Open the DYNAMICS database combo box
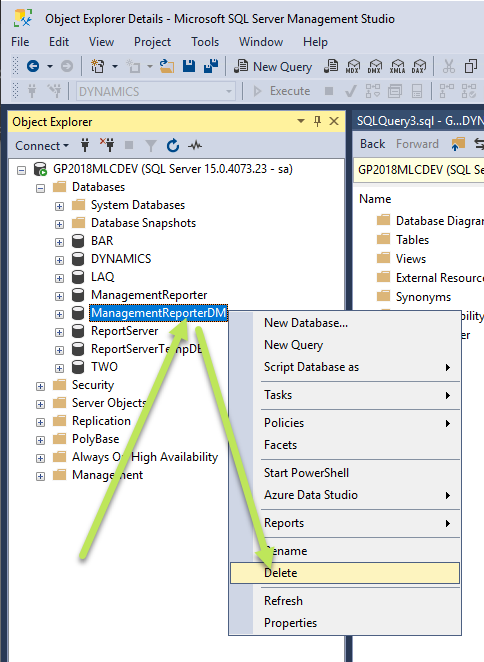The image size is (484, 662). point(155,91)
